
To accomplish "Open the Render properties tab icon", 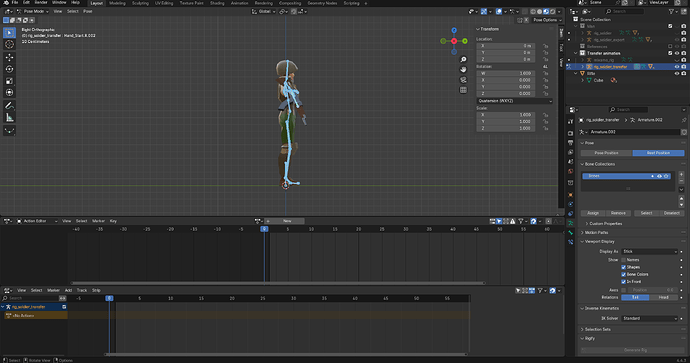I will [x=571, y=133].
